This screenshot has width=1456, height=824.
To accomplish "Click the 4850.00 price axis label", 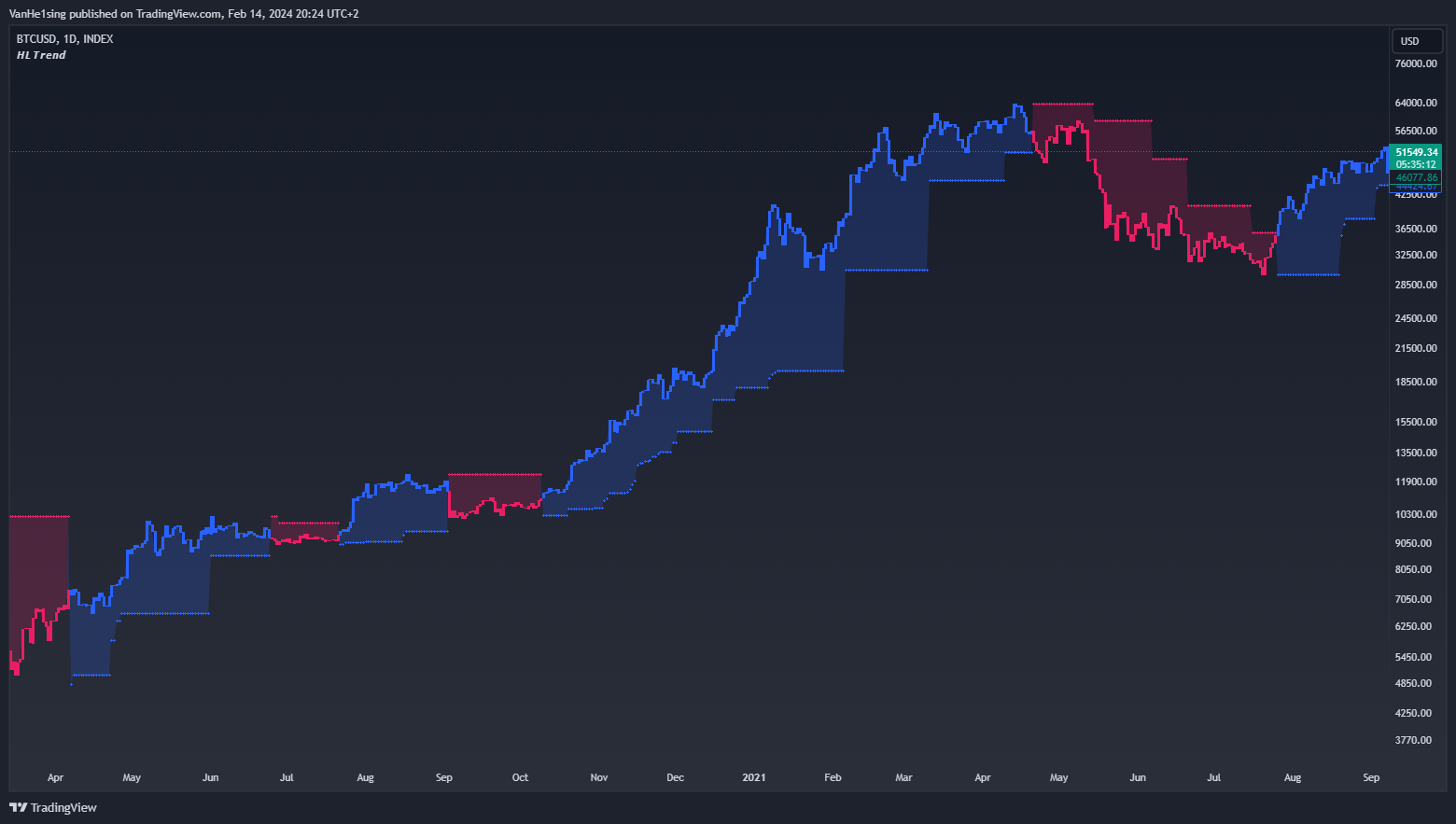I will point(1413,683).
